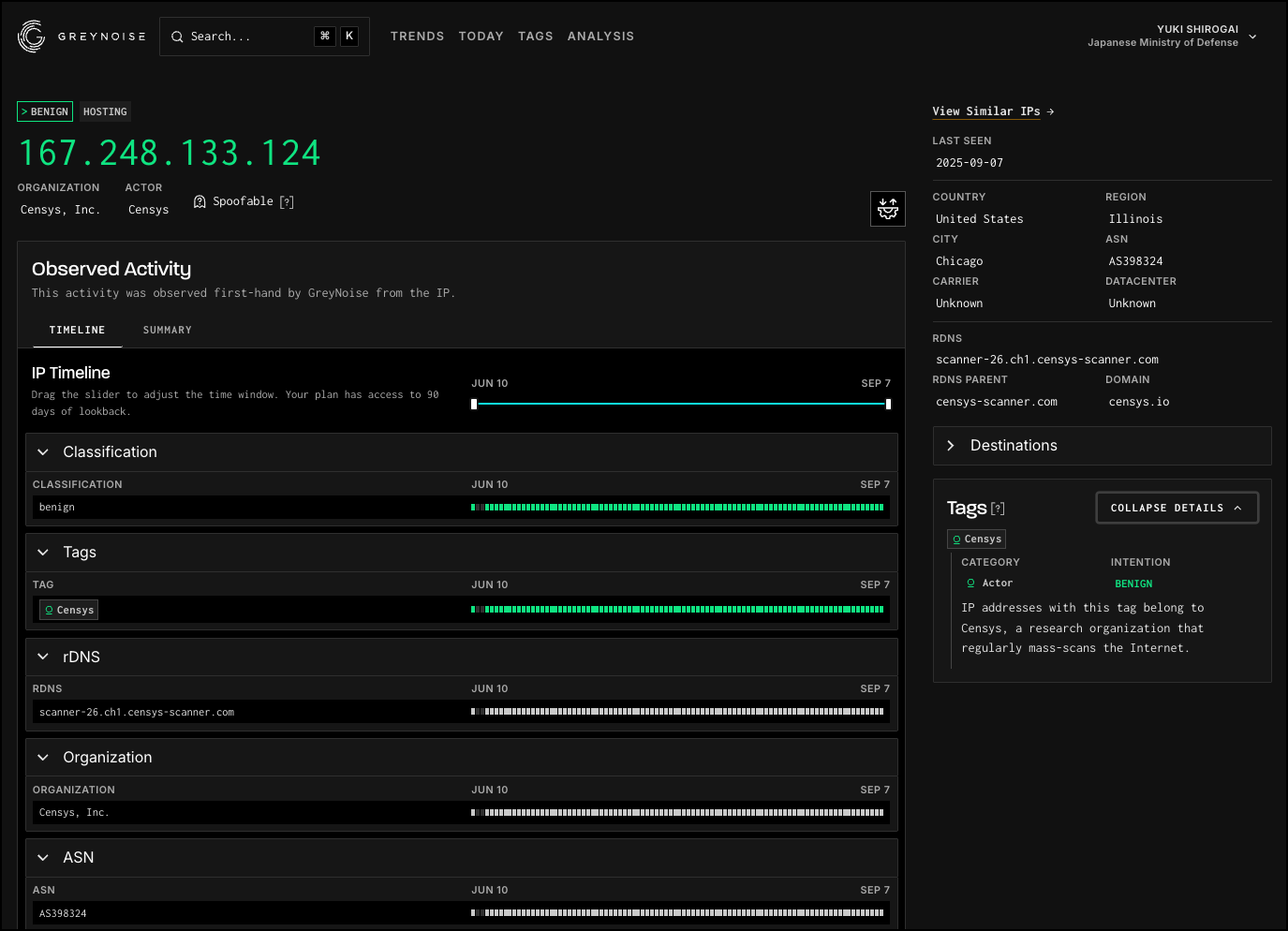Click the arrow next to View Similar IPs
1288x931 pixels.
point(1051,111)
